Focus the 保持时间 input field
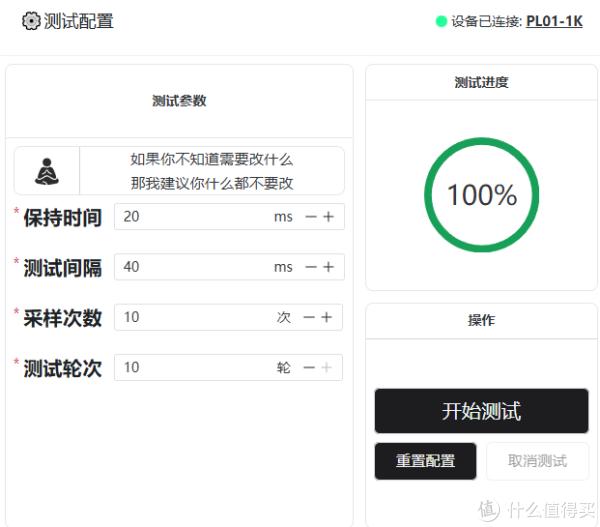This screenshot has width=600, height=527. tap(190, 217)
